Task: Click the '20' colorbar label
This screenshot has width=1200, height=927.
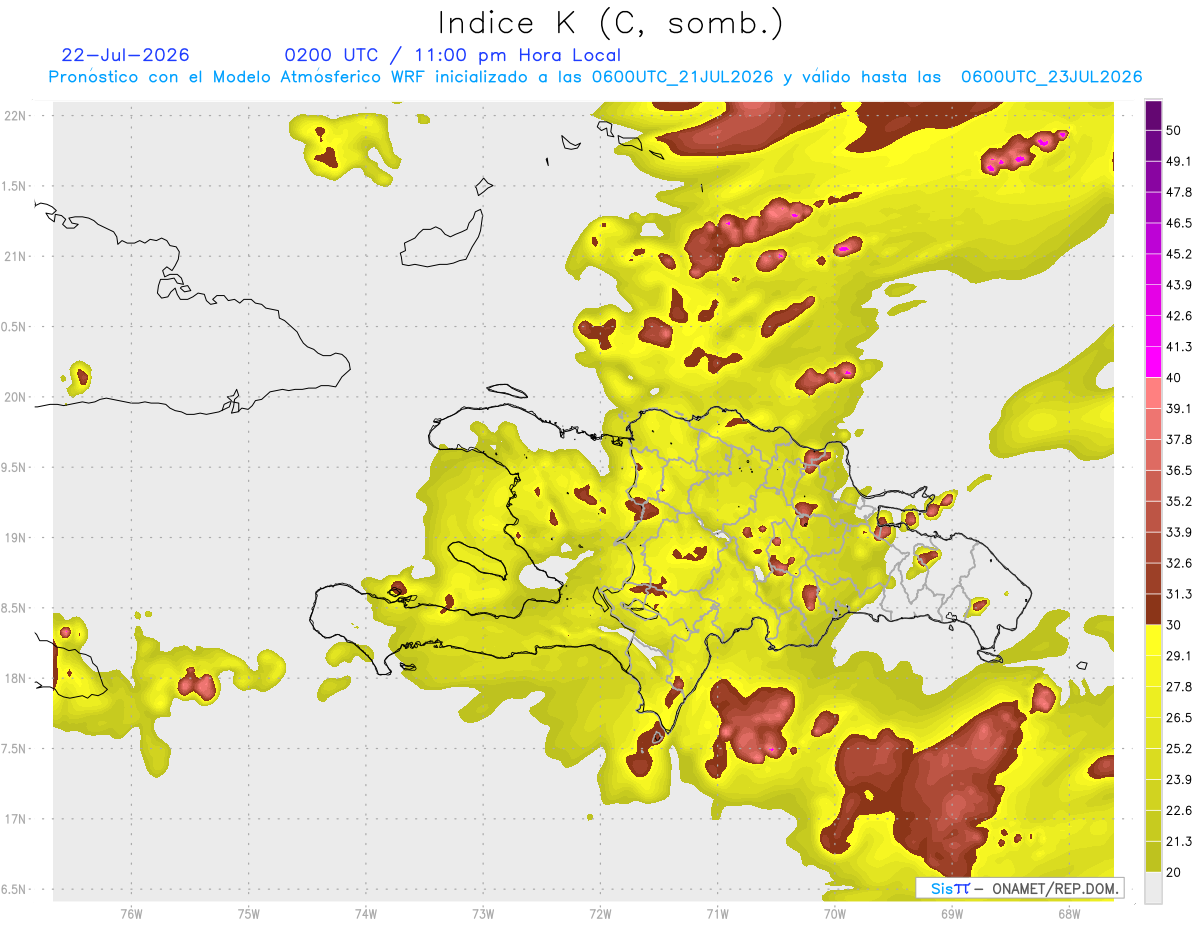Action: point(1175,872)
